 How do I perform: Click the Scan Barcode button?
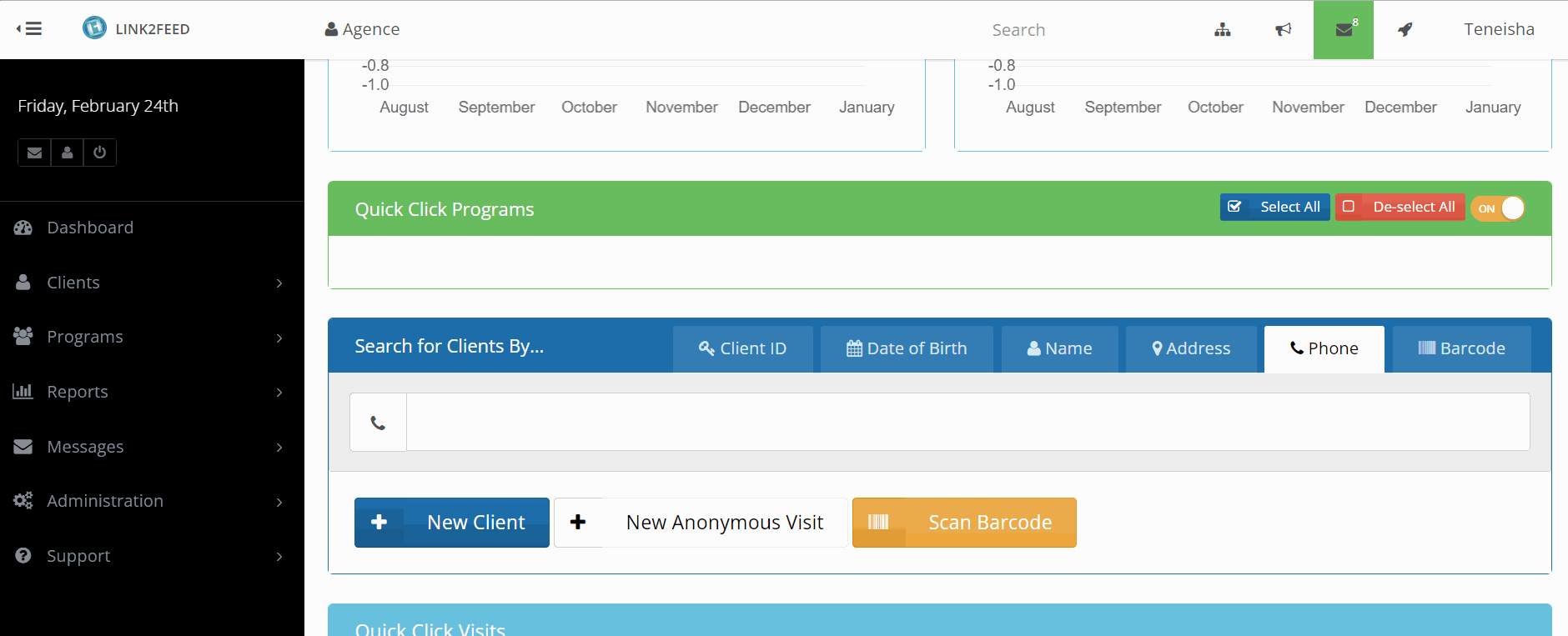[x=964, y=523]
